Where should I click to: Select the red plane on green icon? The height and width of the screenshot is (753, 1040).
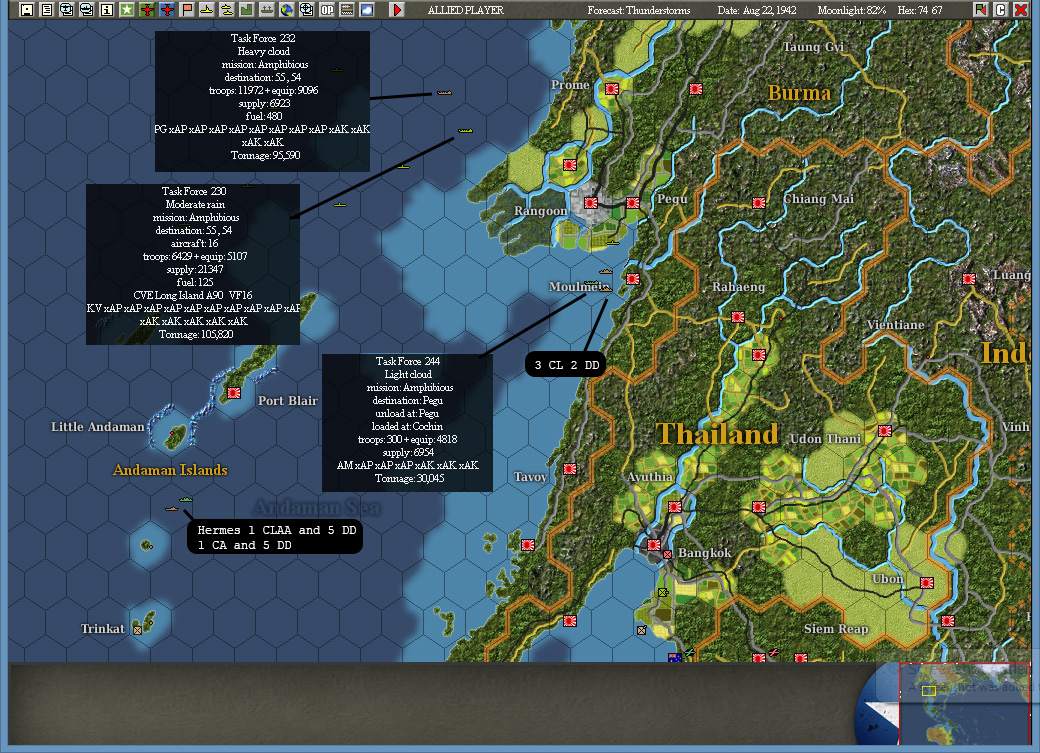click(x=147, y=10)
